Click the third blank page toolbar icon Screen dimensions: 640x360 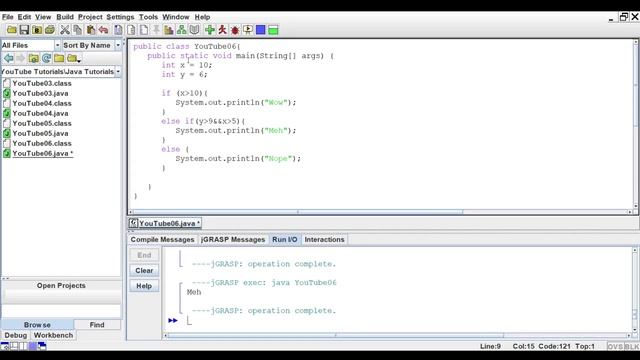click(x=144, y=30)
